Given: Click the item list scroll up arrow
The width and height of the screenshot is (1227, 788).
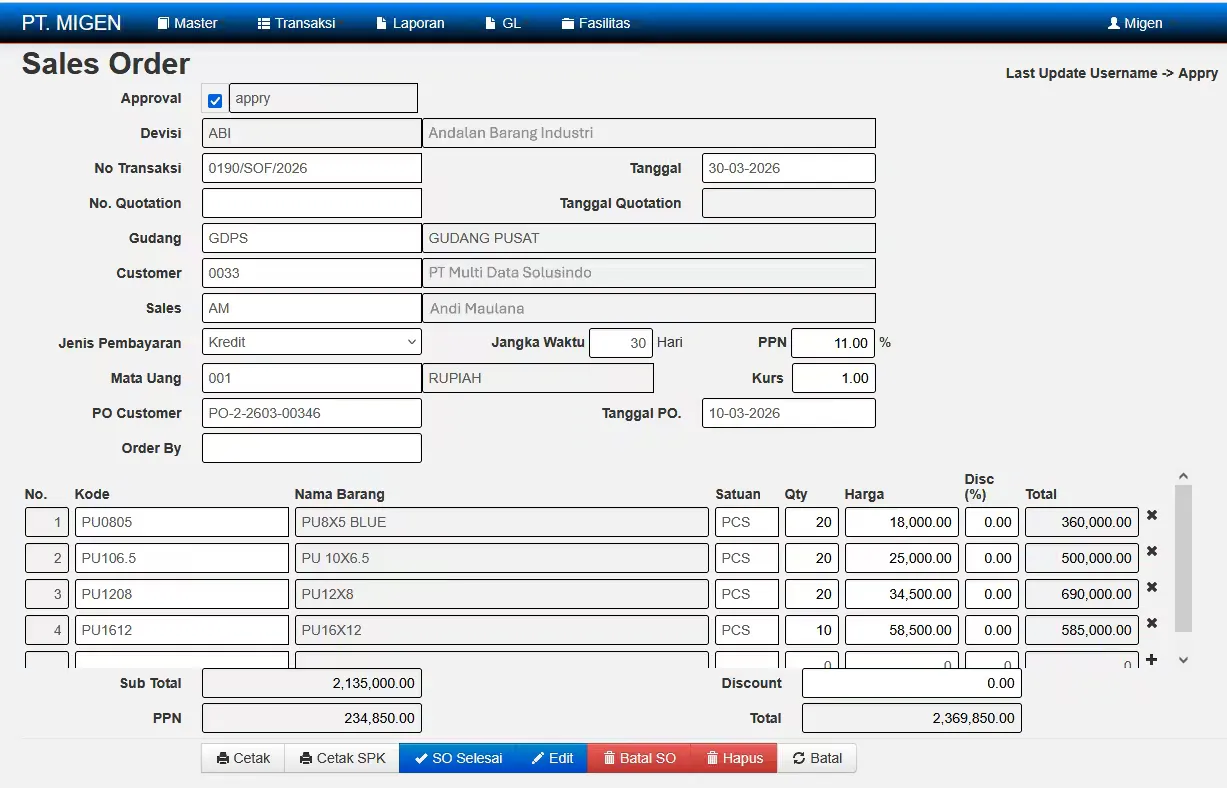Looking at the screenshot, I should (x=1183, y=477).
